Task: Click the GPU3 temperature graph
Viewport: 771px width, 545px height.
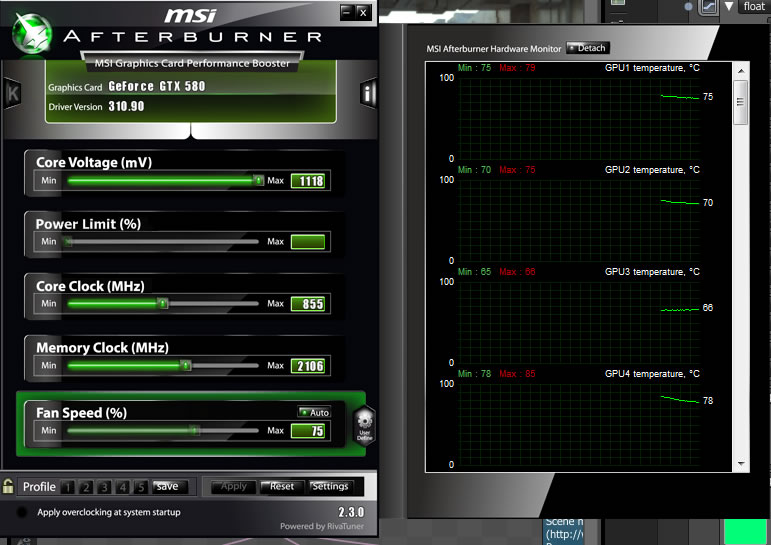Action: tap(579, 322)
